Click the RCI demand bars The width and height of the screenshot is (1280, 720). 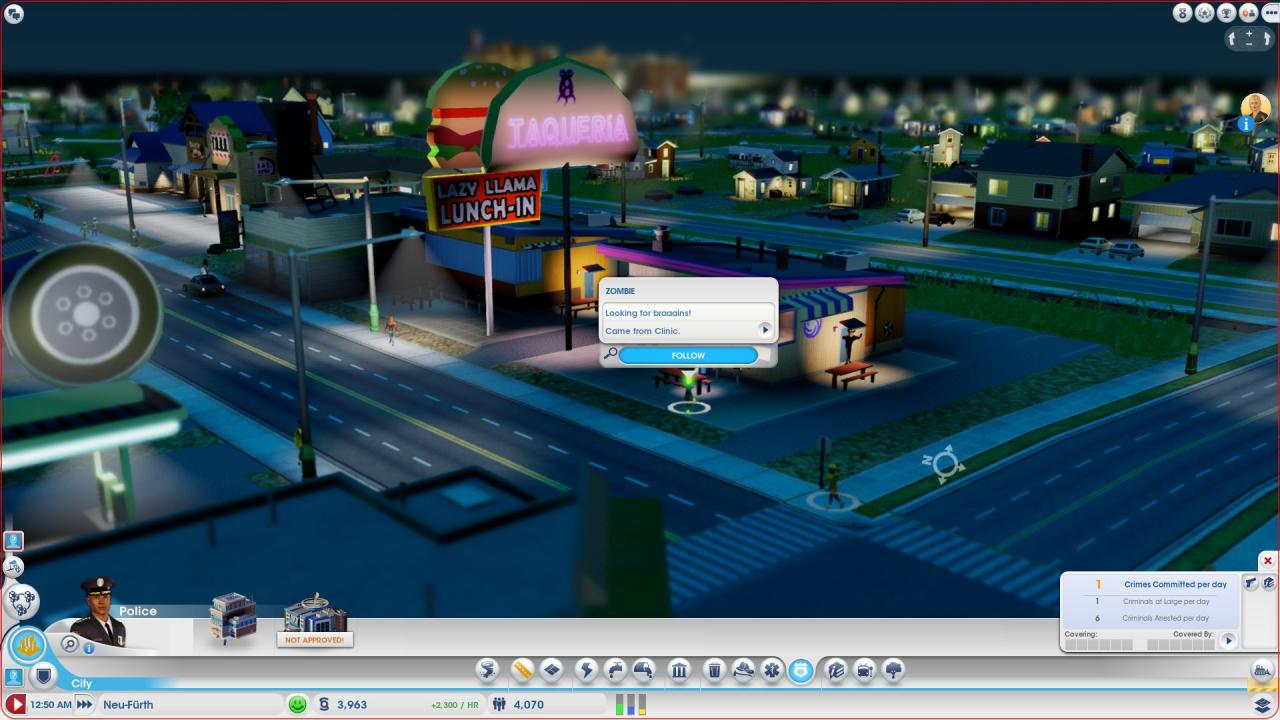click(x=631, y=704)
